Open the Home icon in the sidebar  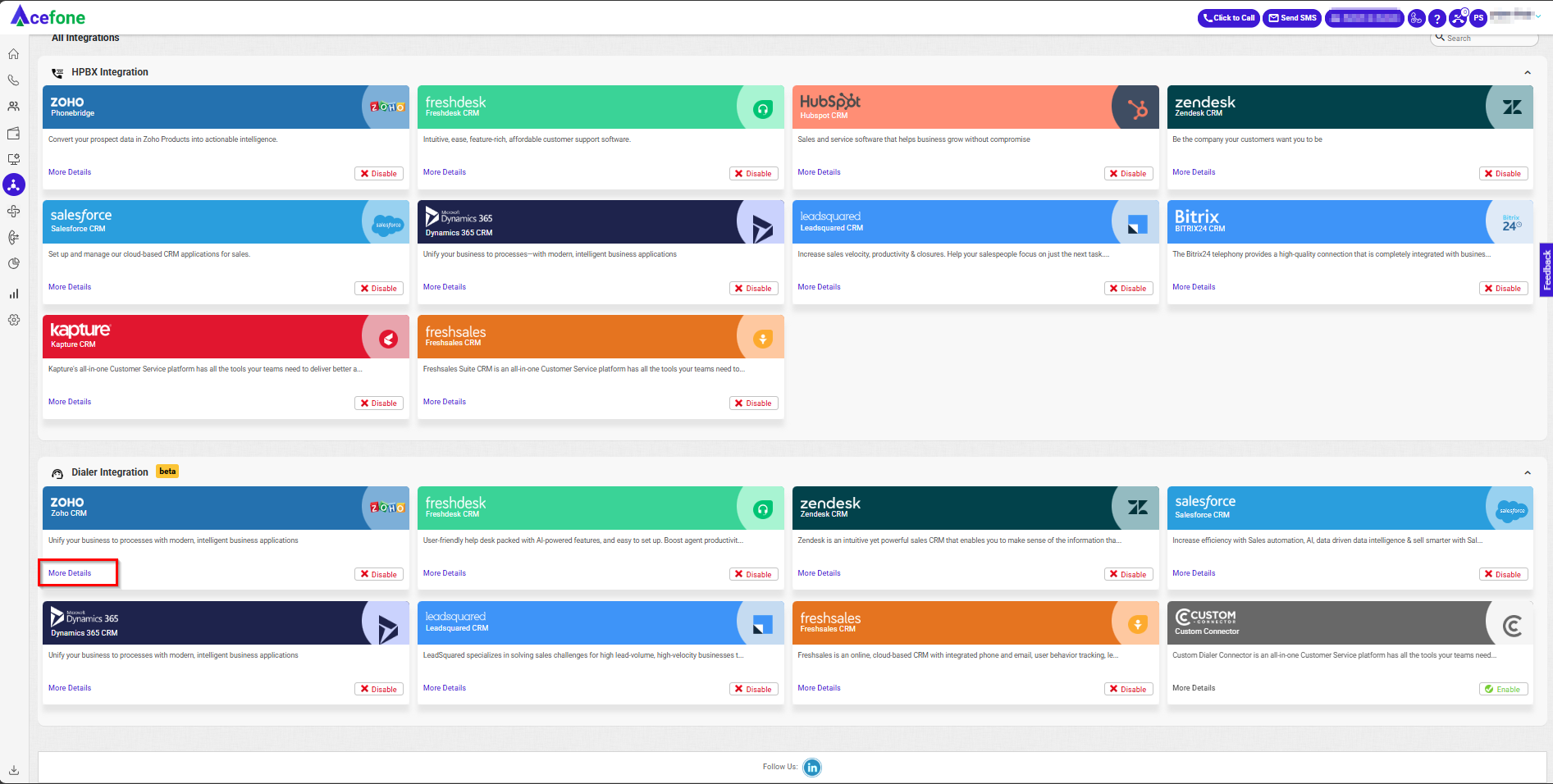coord(14,54)
